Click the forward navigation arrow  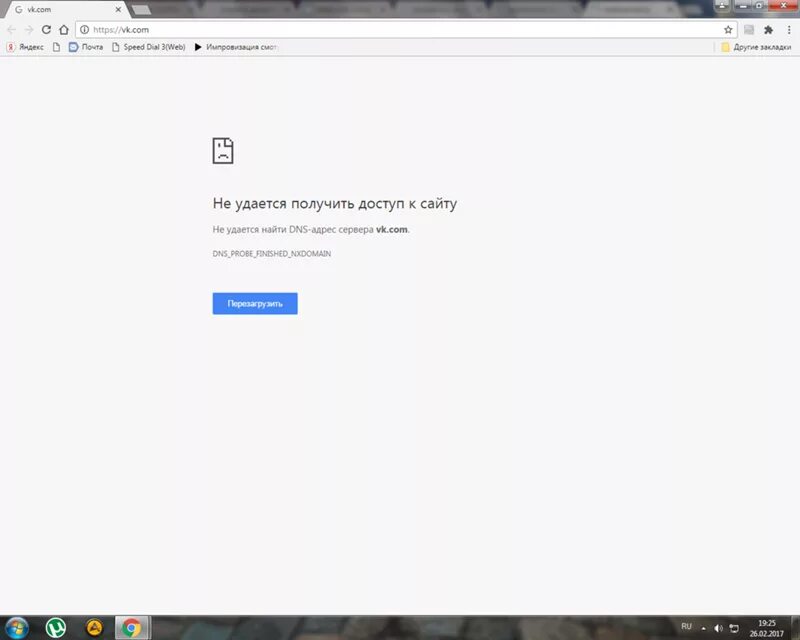pos(29,30)
